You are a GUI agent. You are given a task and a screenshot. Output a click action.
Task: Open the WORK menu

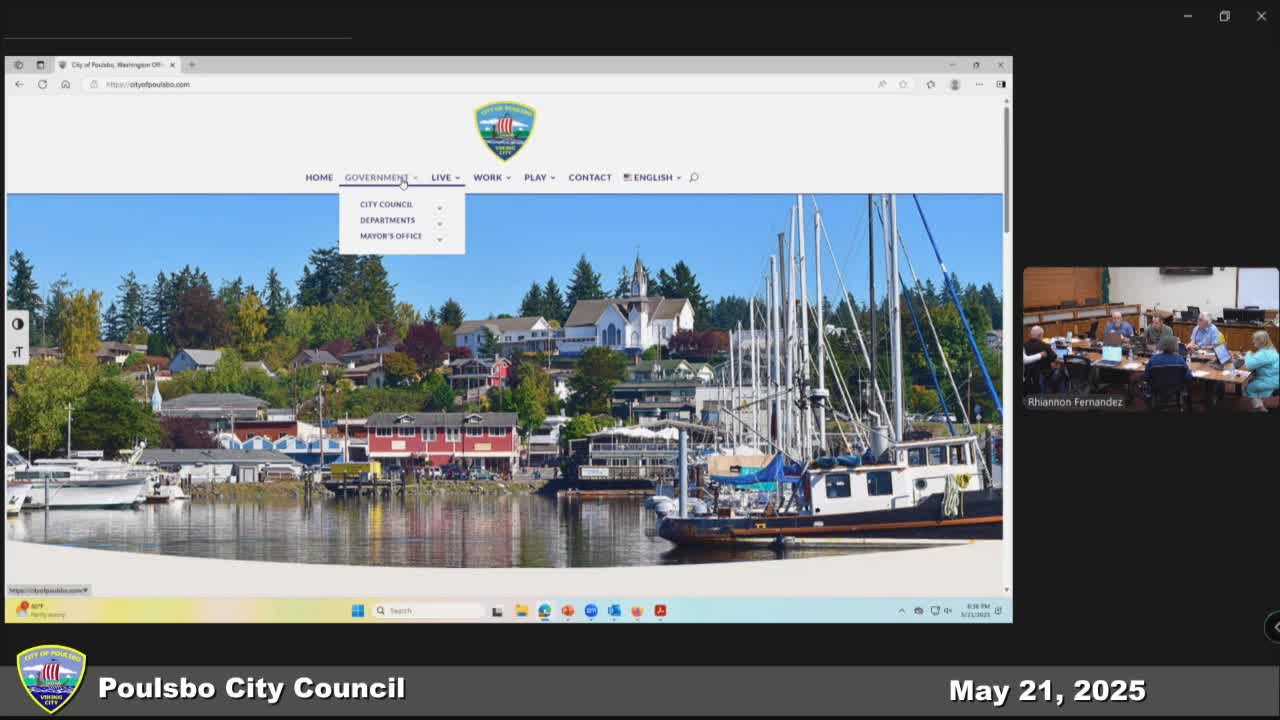point(491,178)
